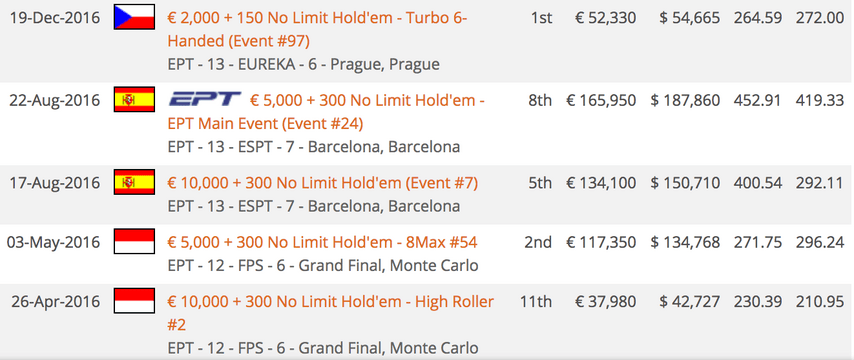This screenshot has height=360, width=854.
Task: Click the Spain flag beside 22-Aug-2016
Action: click(134, 100)
